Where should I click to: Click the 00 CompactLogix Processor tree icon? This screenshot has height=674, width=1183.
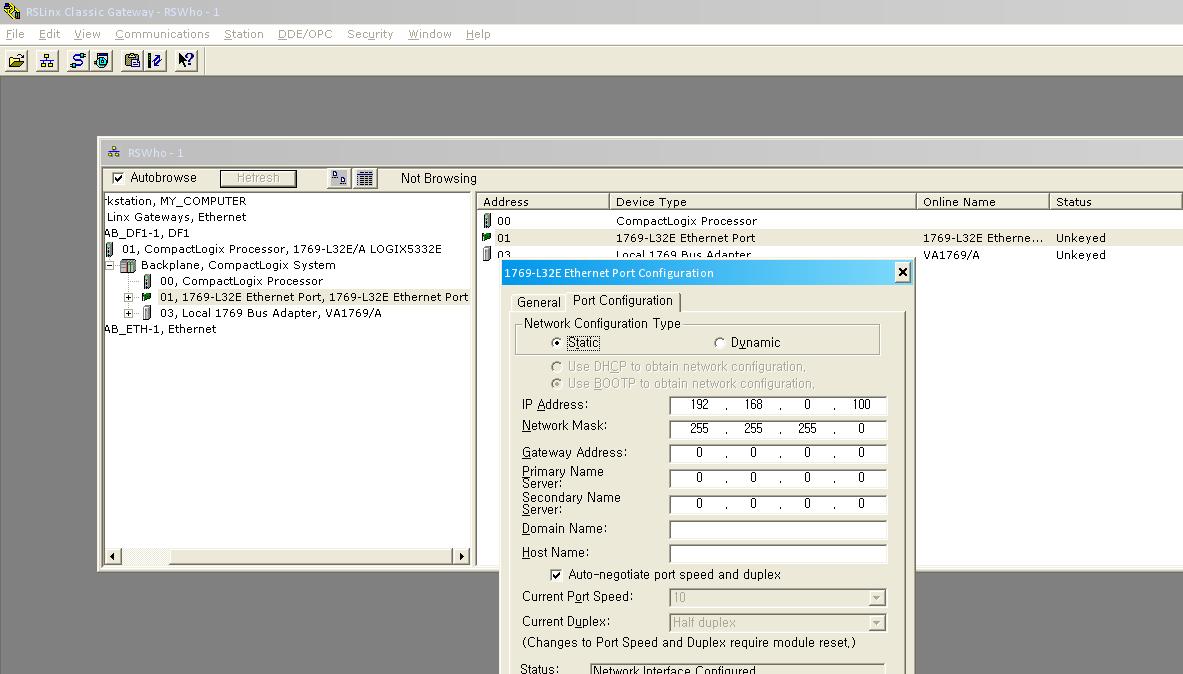[147, 281]
